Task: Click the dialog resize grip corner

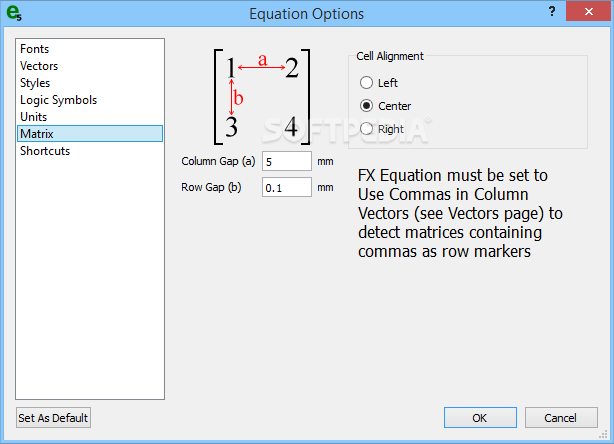Action: 603,435
